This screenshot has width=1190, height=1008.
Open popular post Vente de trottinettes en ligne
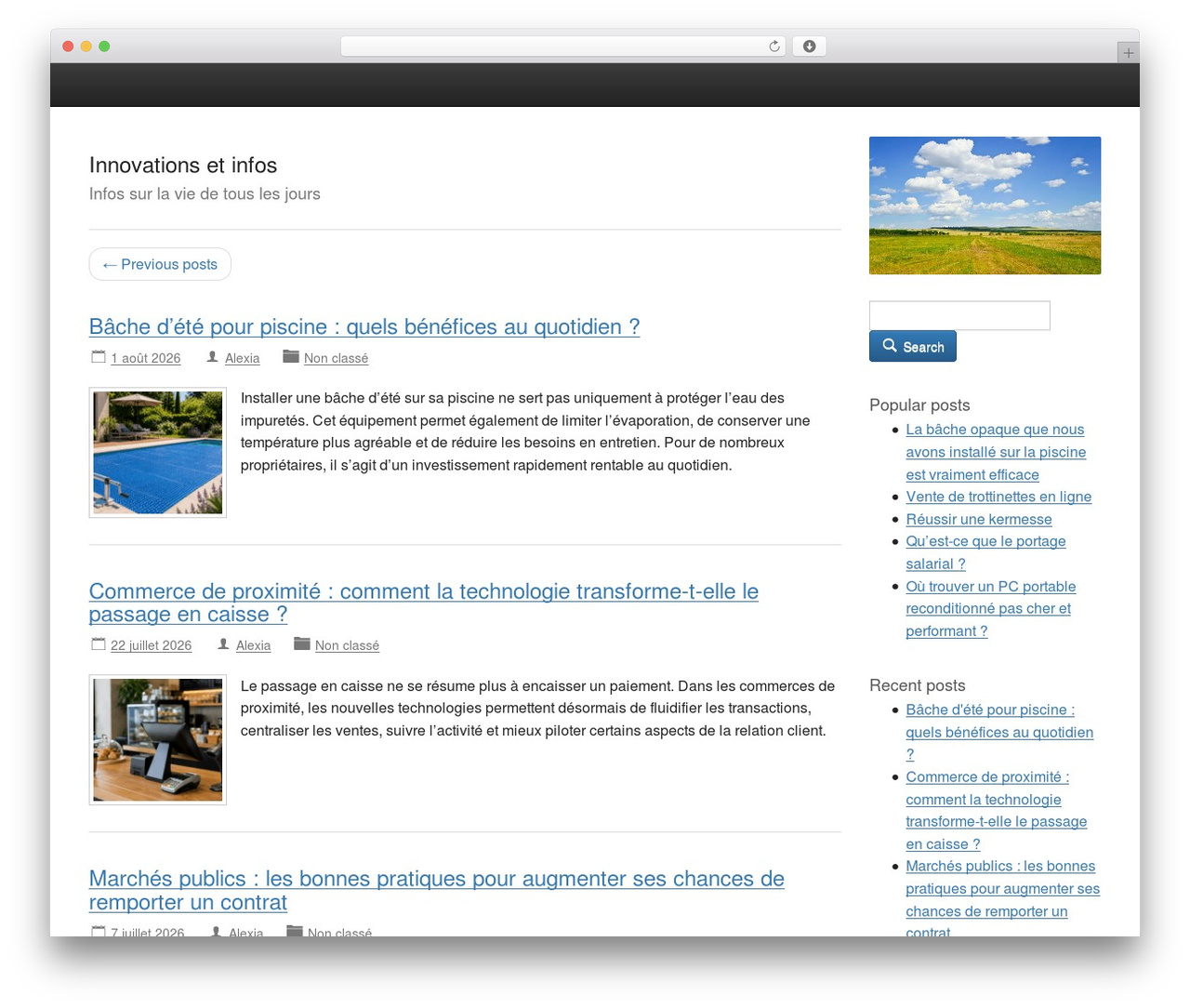coord(998,497)
